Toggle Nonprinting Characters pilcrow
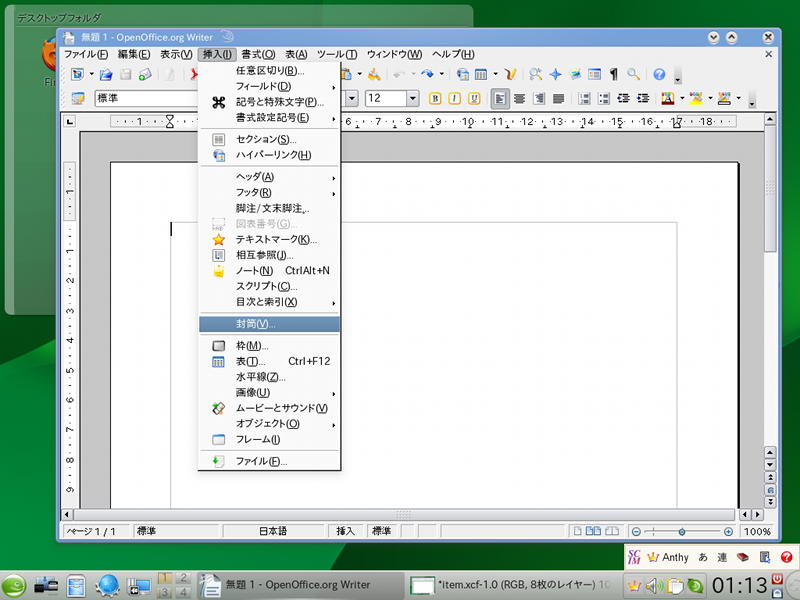Screen dimensions: 800x600 point(614,74)
